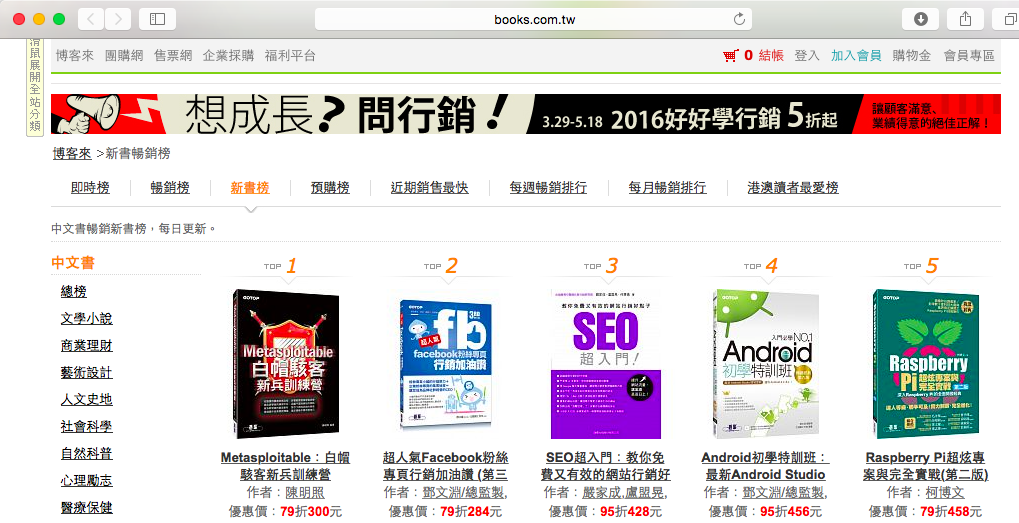Switch to 預購榜 tab
This screenshot has width=1019, height=523.
(x=330, y=188)
